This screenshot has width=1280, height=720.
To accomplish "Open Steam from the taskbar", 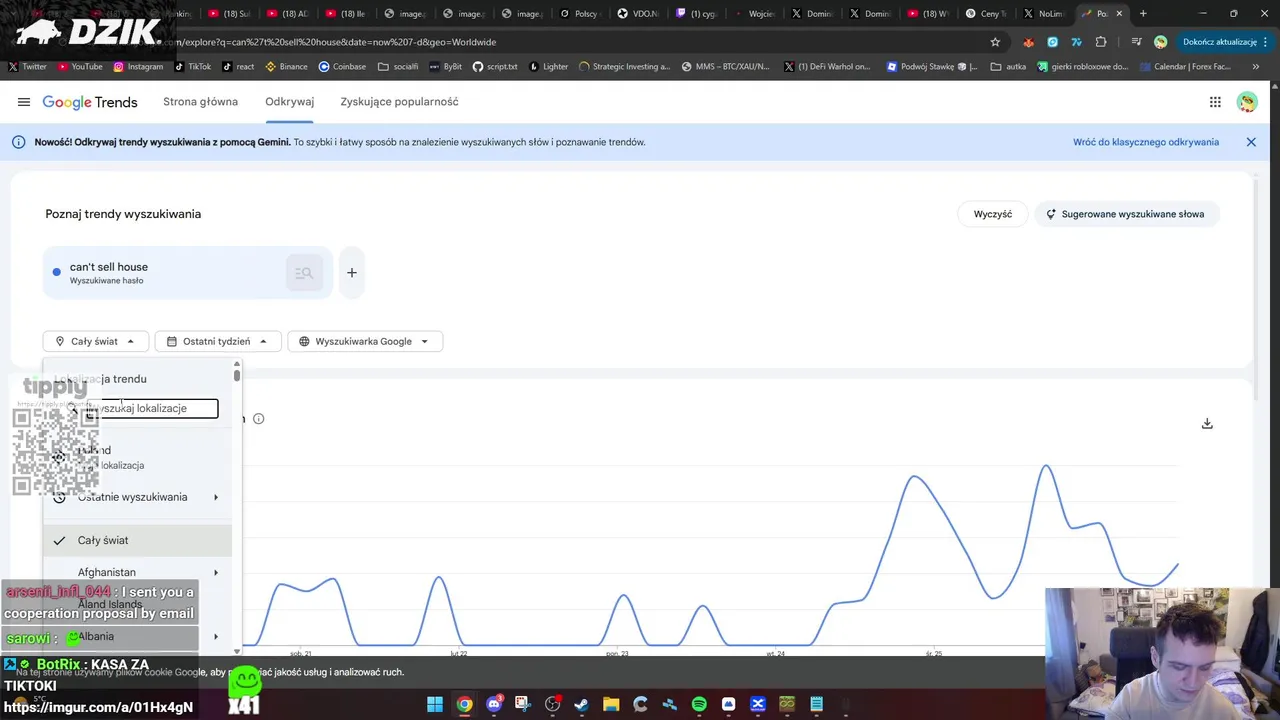I will (581, 704).
